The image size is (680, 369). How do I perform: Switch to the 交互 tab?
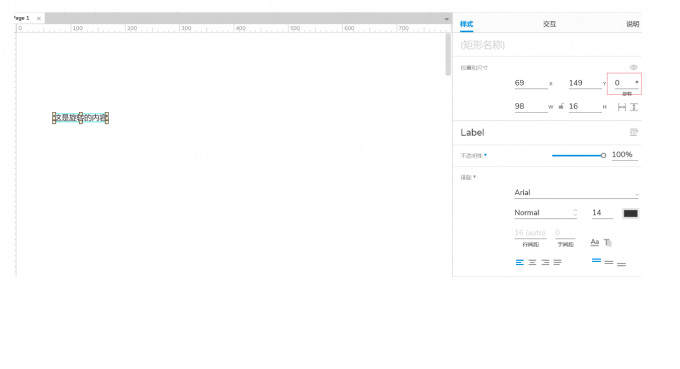coord(549,24)
